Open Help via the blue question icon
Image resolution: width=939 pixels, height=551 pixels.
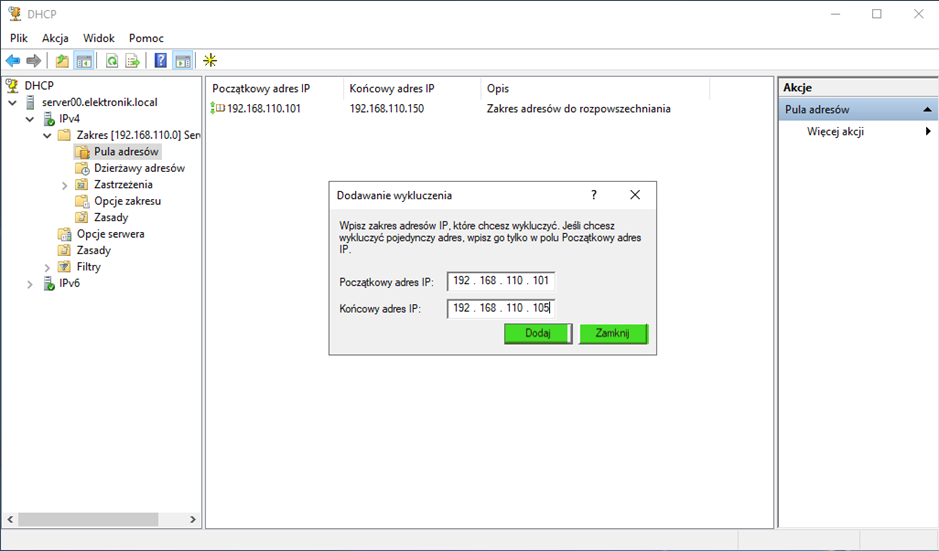[x=160, y=61]
